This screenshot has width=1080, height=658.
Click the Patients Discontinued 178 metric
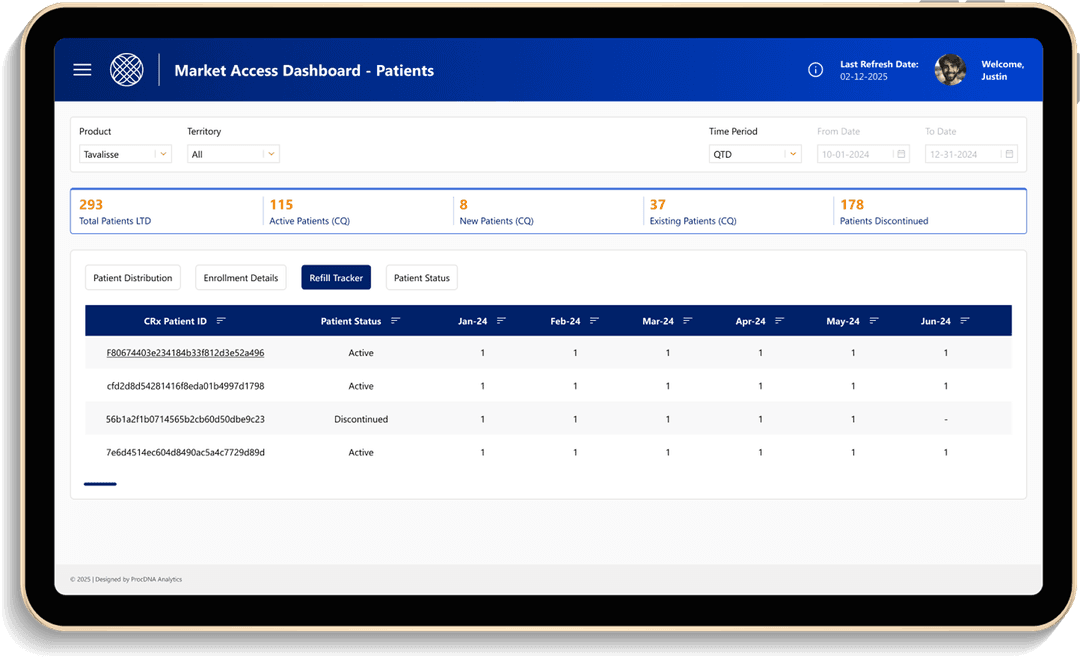(884, 212)
